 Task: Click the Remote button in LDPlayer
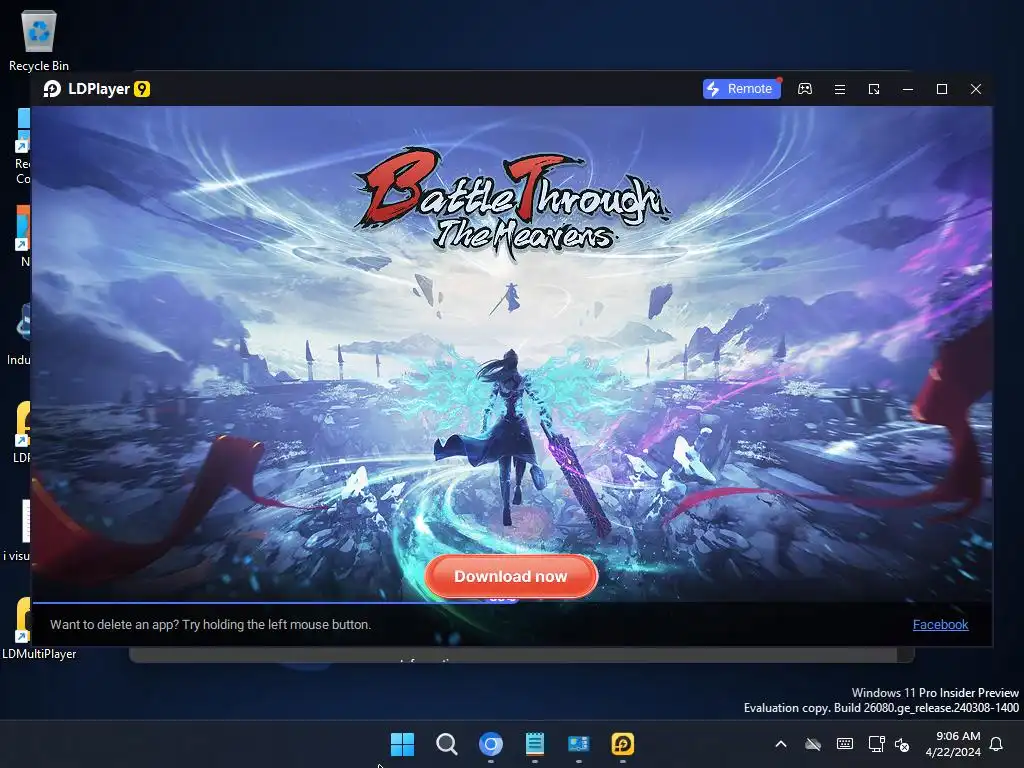(x=741, y=89)
